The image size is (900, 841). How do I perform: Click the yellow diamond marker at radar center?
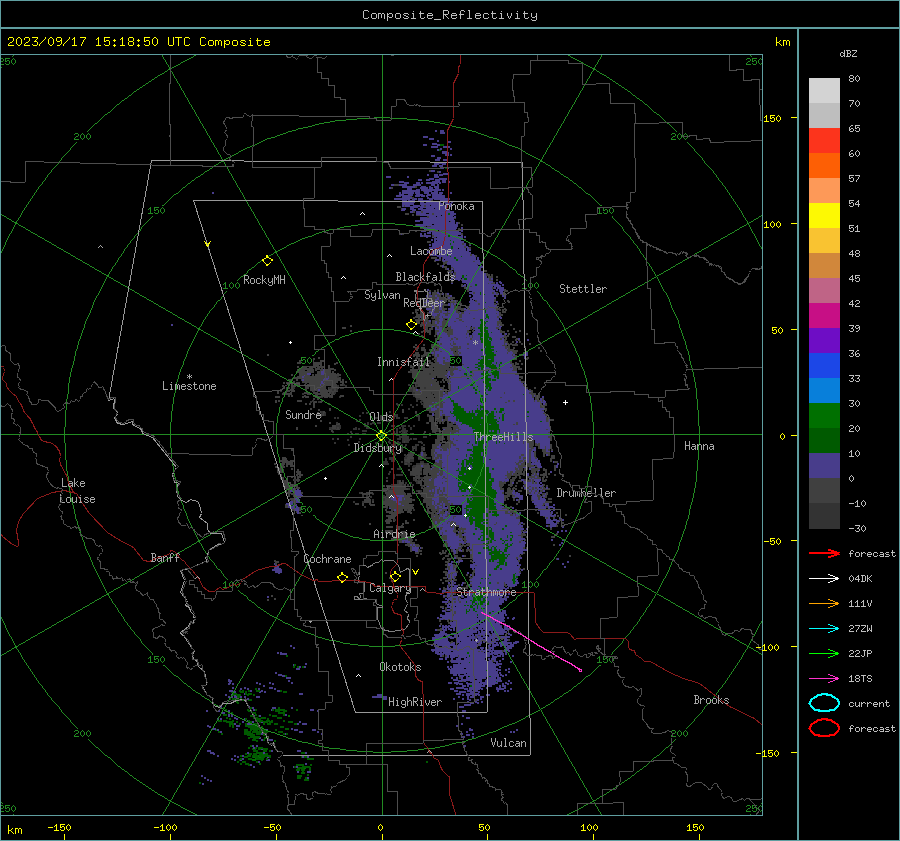click(381, 436)
